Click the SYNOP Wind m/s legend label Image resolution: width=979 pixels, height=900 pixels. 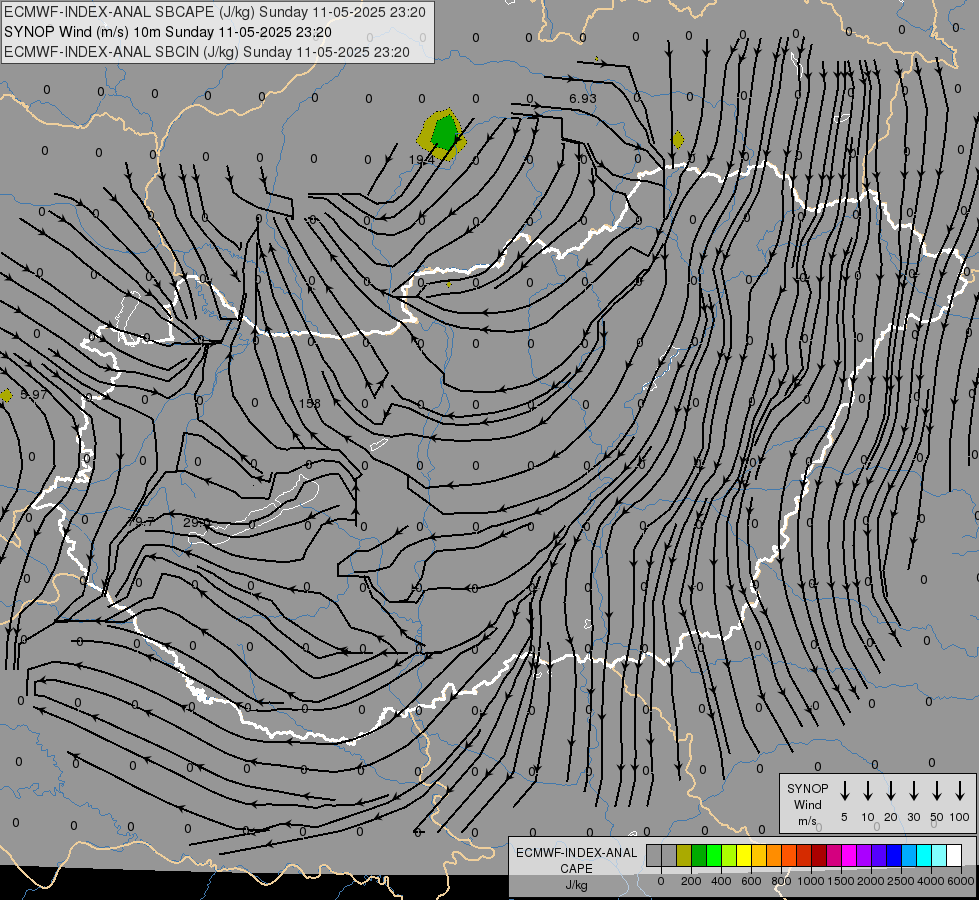tap(807, 804)
